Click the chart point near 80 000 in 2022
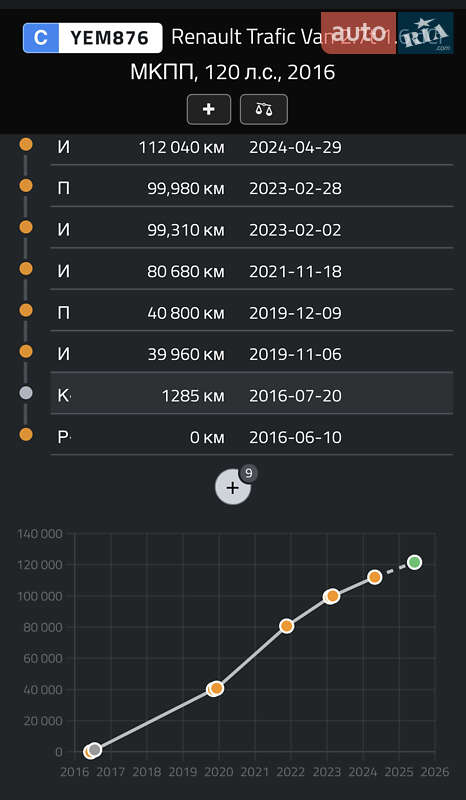 coord(287,626)
